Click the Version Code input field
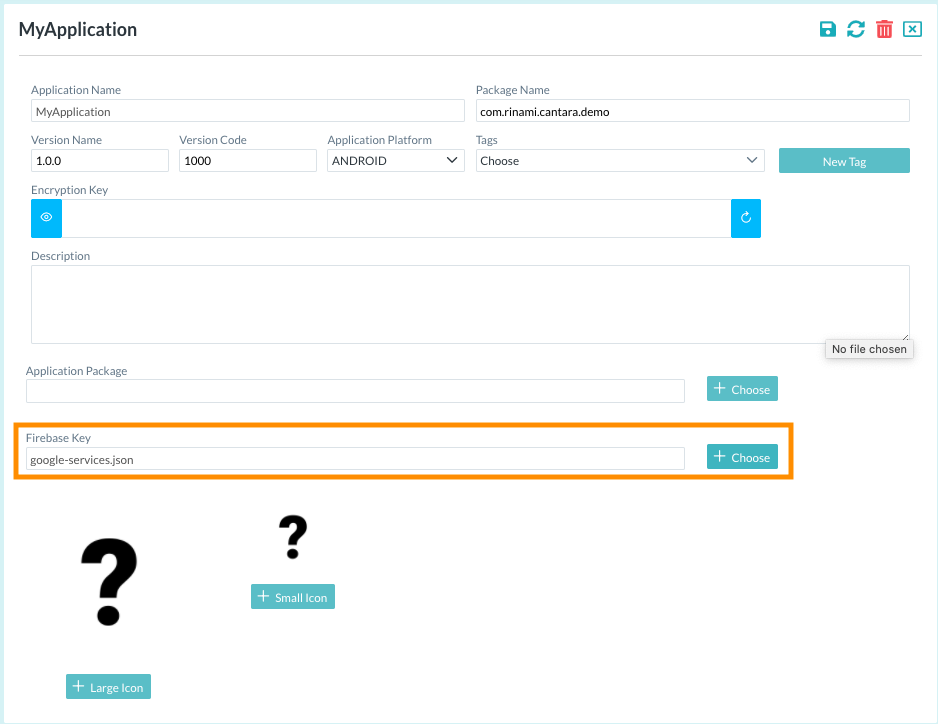Viewport: 938px width, 724px height. [x=248, y=160]
